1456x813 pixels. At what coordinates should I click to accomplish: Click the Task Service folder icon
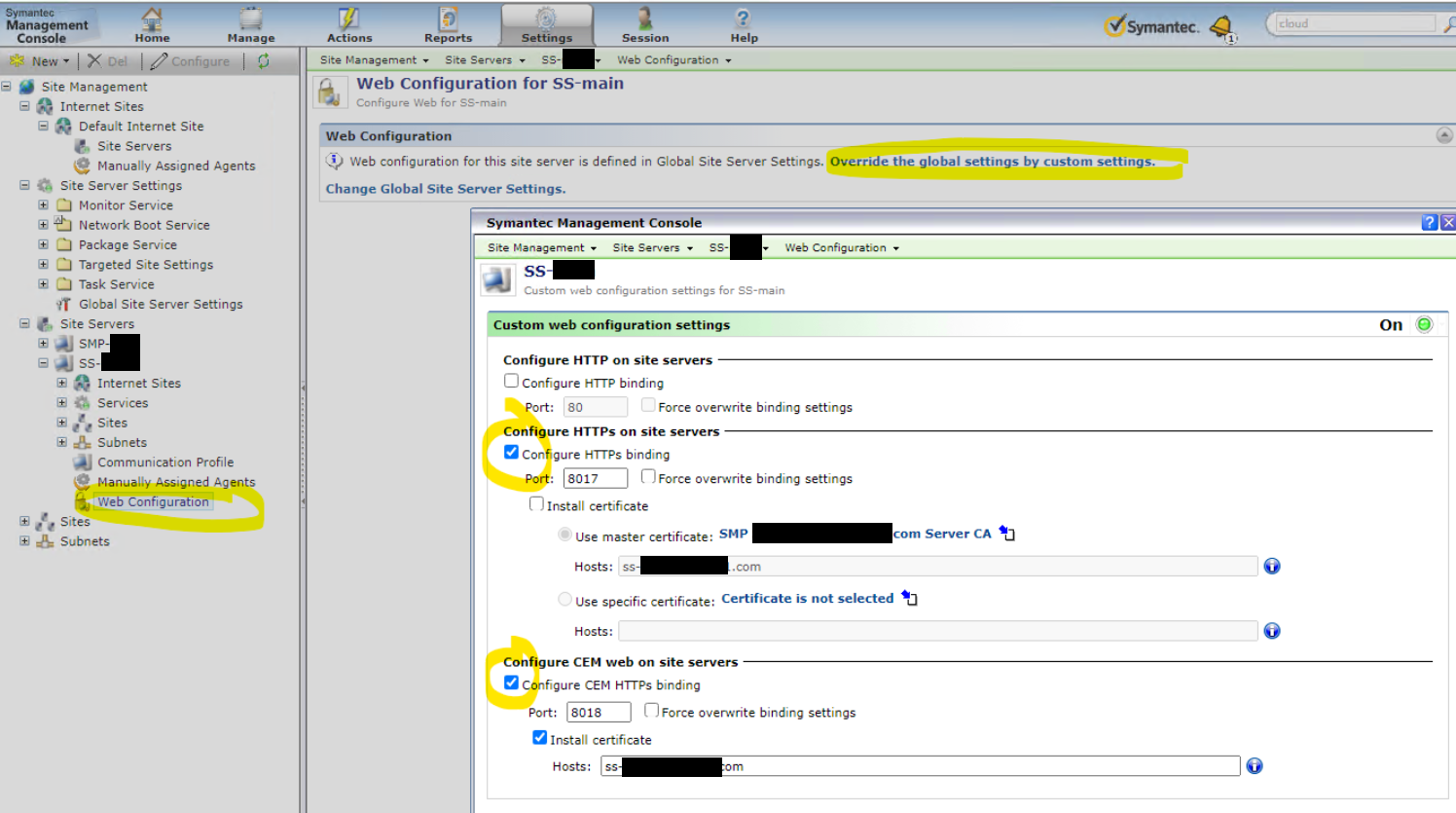[x=64, y=284]
